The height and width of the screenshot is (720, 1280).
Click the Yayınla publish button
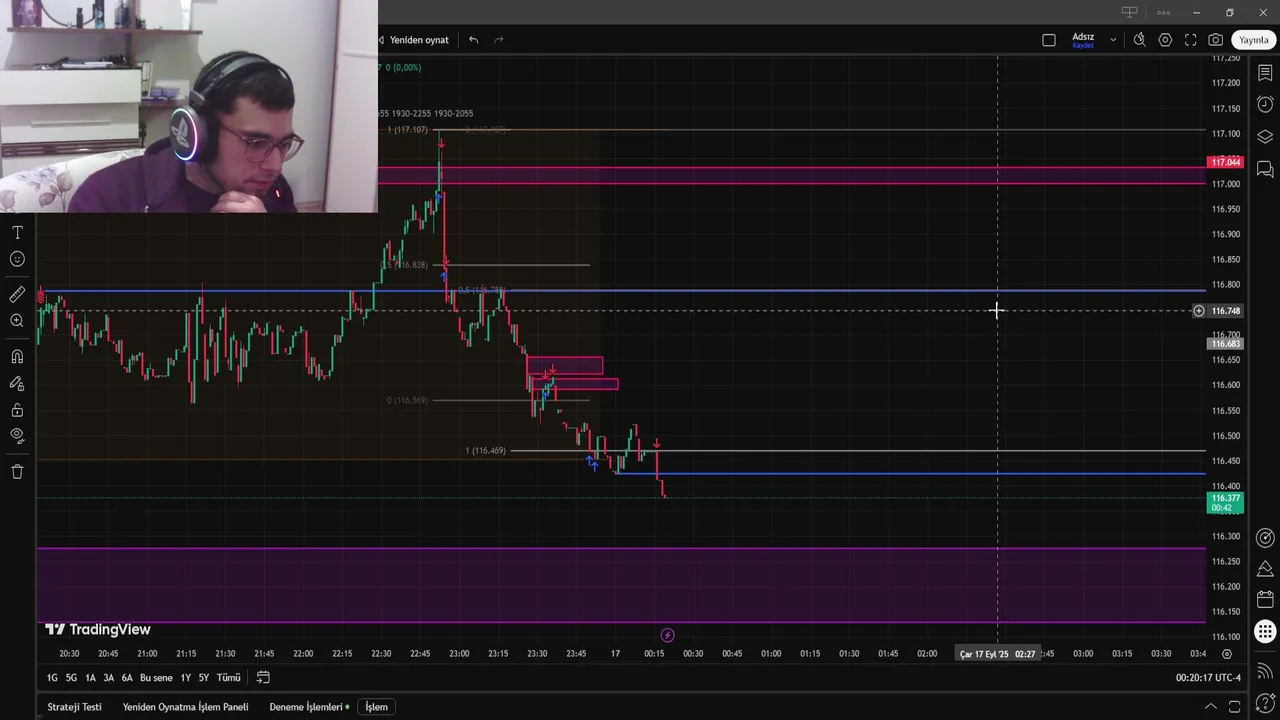pyautogui.click(x=1254, y=40)
